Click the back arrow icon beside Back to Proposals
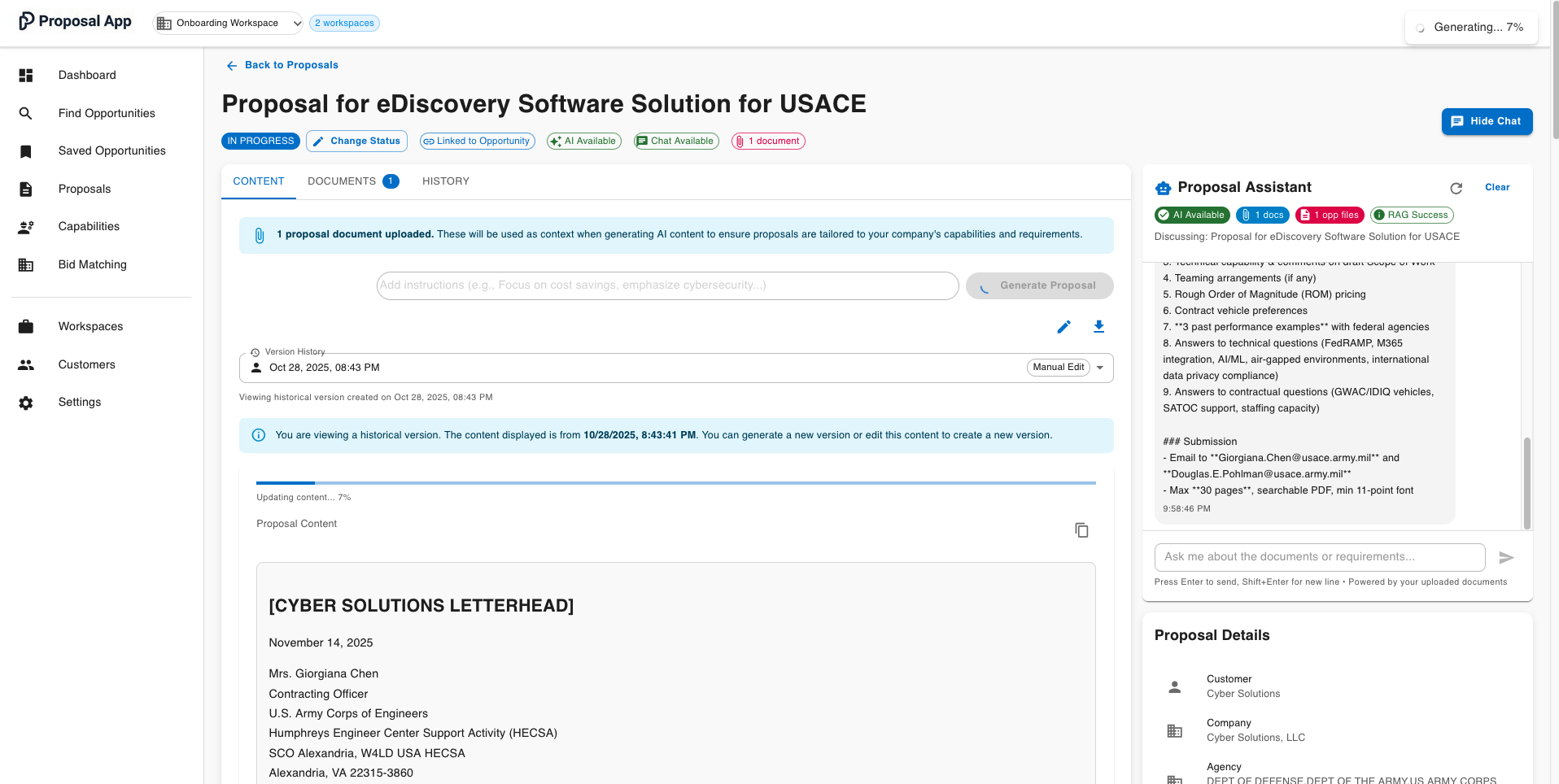The width and height of the screenshot is (1559, 784). pyautogui.click(x=232, y=66)
